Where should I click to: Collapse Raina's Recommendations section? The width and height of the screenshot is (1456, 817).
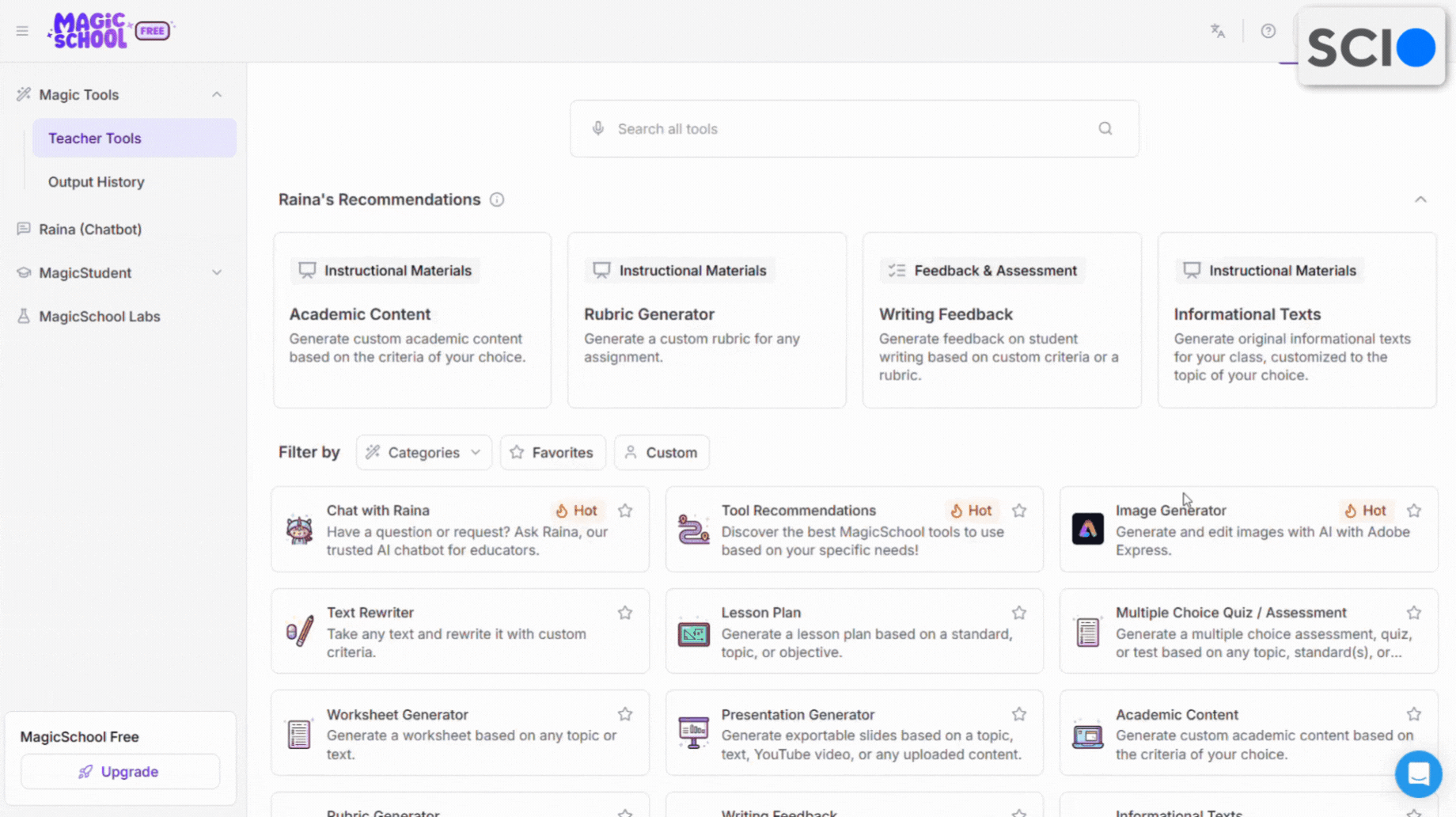coord(1420,199)
